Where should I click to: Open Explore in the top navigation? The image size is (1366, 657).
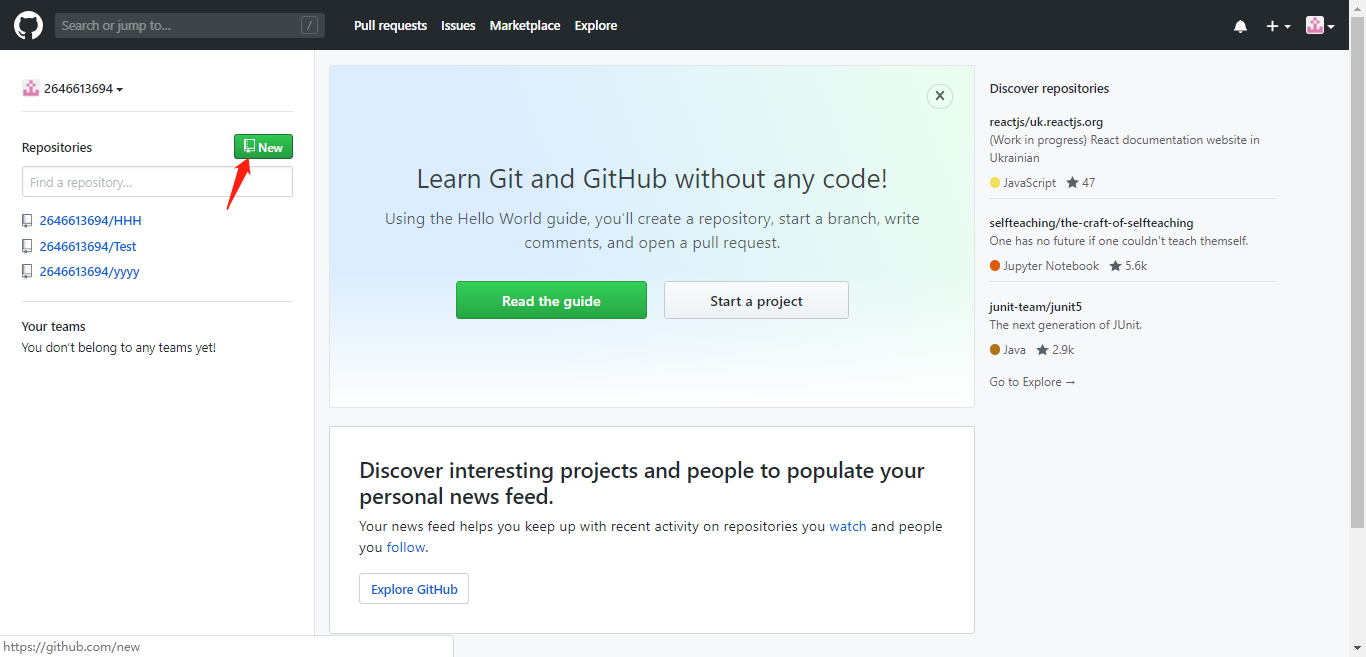[596, 26]
